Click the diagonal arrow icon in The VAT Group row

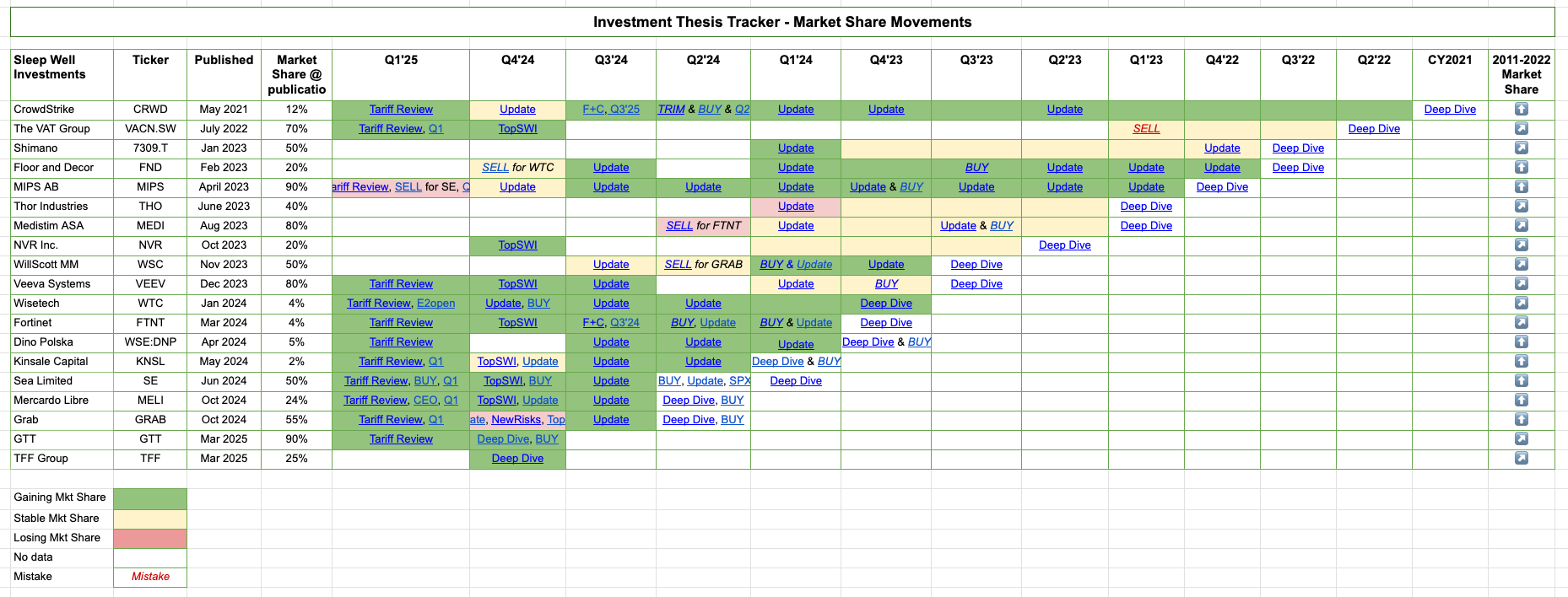pos(1521,128)
